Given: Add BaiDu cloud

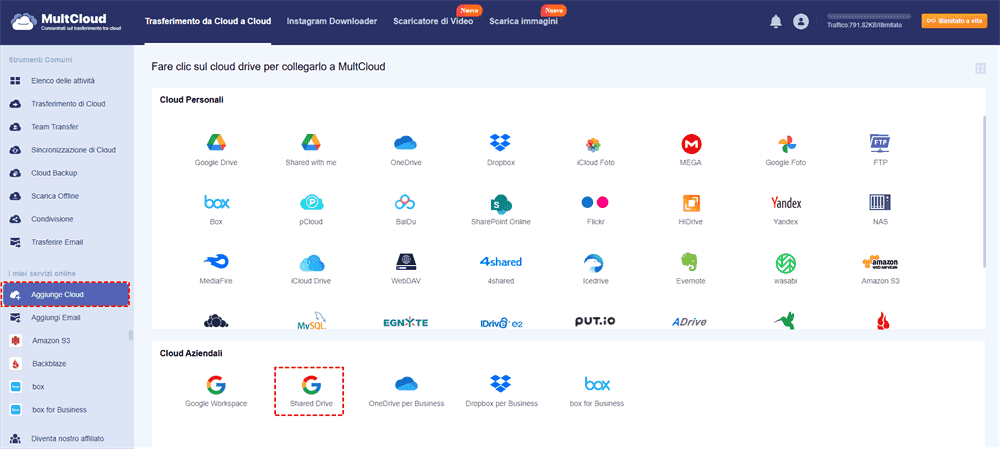Looking at the screenshot, I should click(406, 210).
